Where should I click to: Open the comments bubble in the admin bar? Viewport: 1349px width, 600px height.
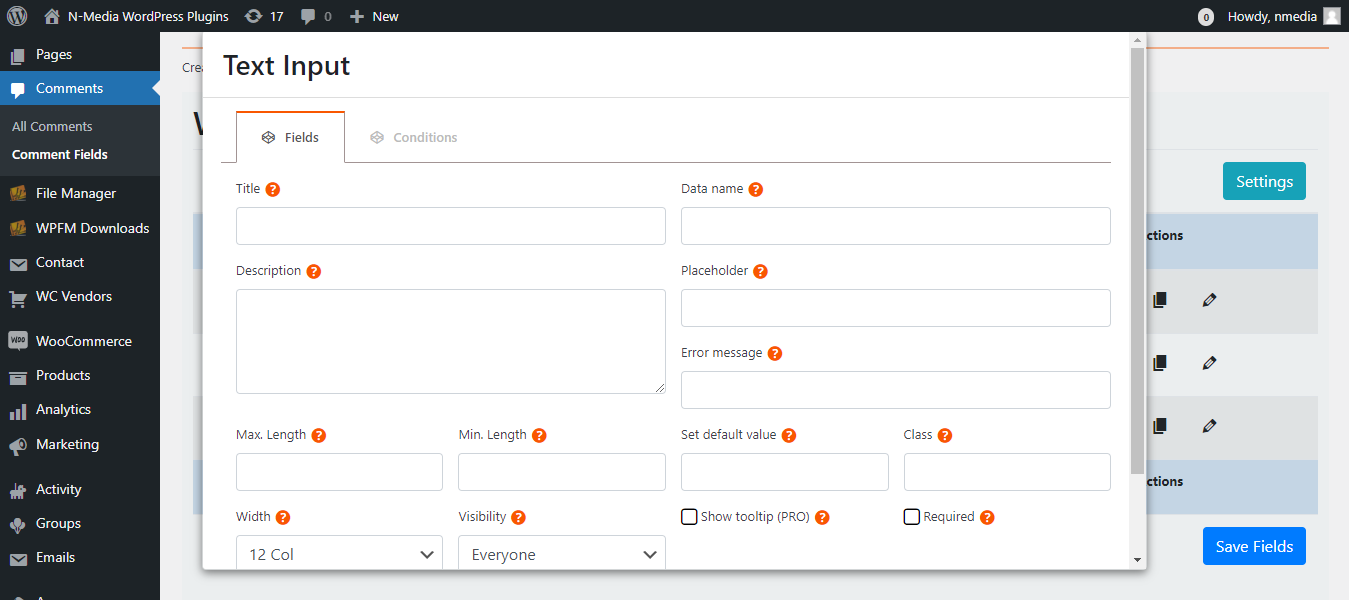coord(309,16)
